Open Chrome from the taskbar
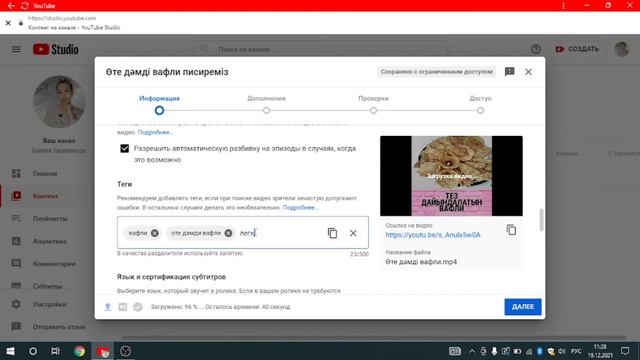This screenshot has width=640, height=360. click(x=80, y=351)
